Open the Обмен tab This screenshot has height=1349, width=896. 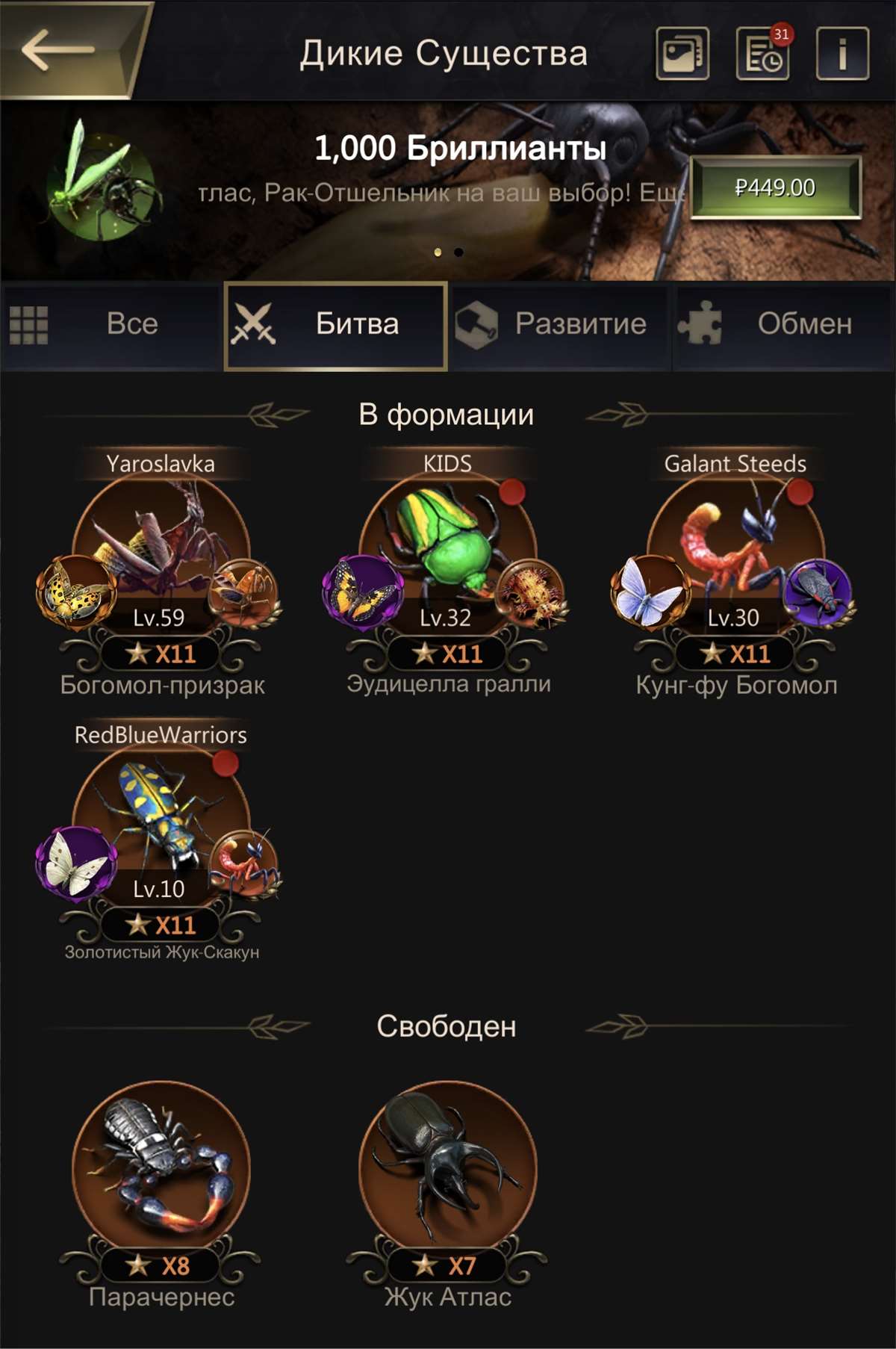pyautogui.click(x=783, y=325)
